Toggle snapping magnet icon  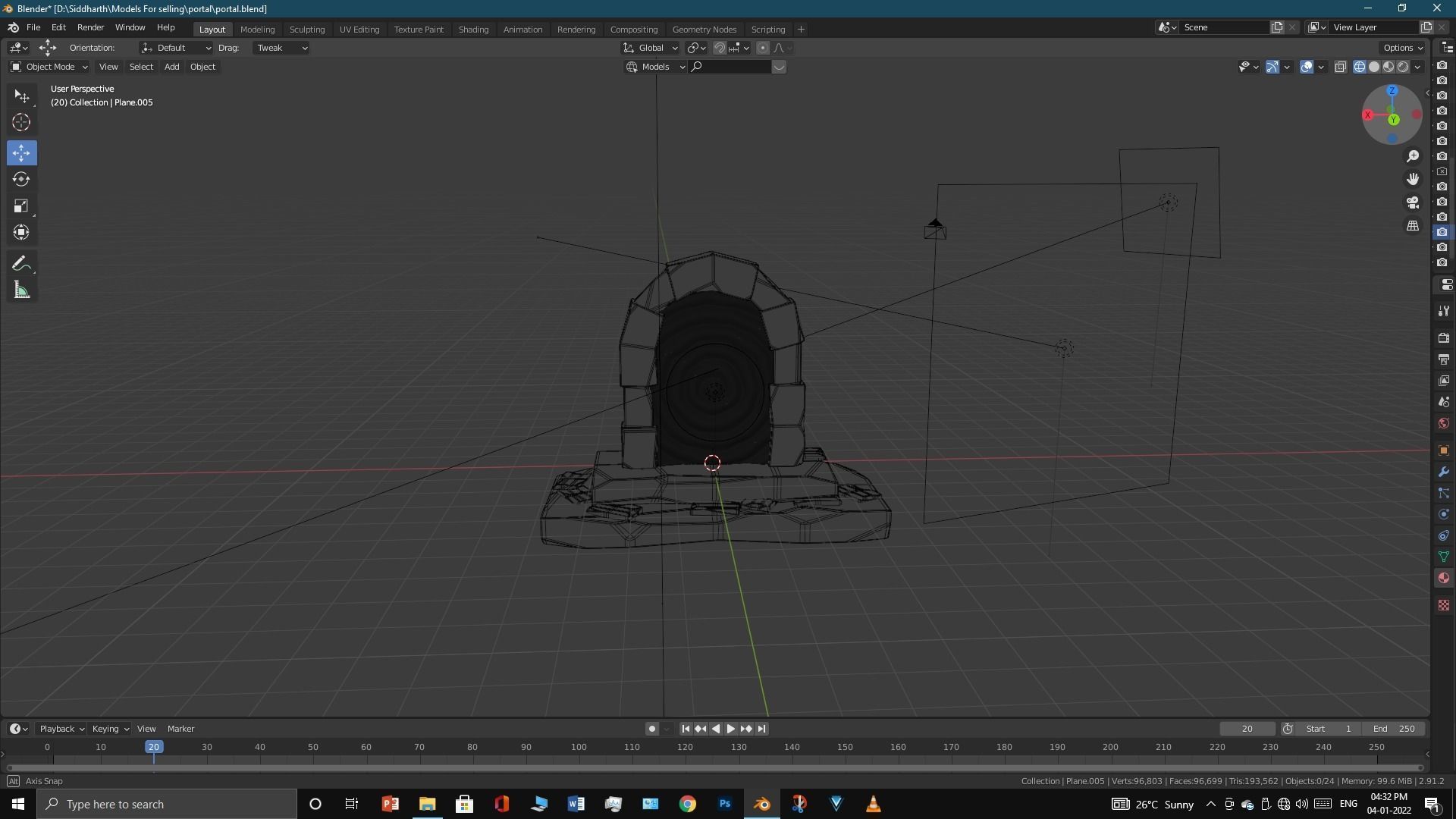click(720, 48)
